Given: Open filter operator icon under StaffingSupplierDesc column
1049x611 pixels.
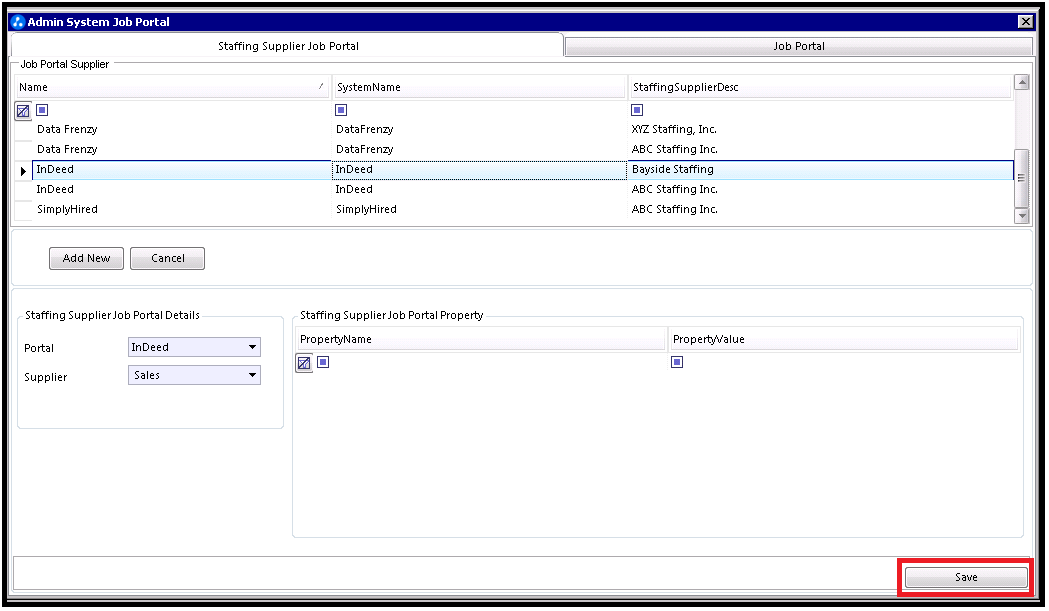Looking at the screenshot, I should tap(637, 110).
